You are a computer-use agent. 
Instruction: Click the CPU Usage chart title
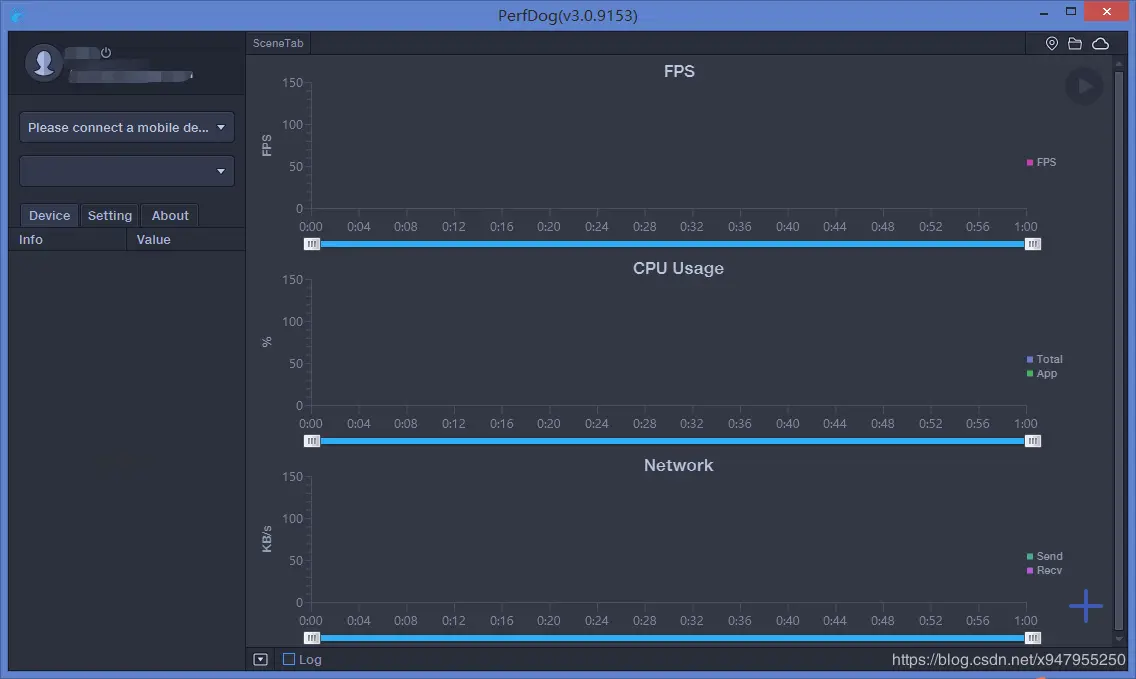point(678,268)
